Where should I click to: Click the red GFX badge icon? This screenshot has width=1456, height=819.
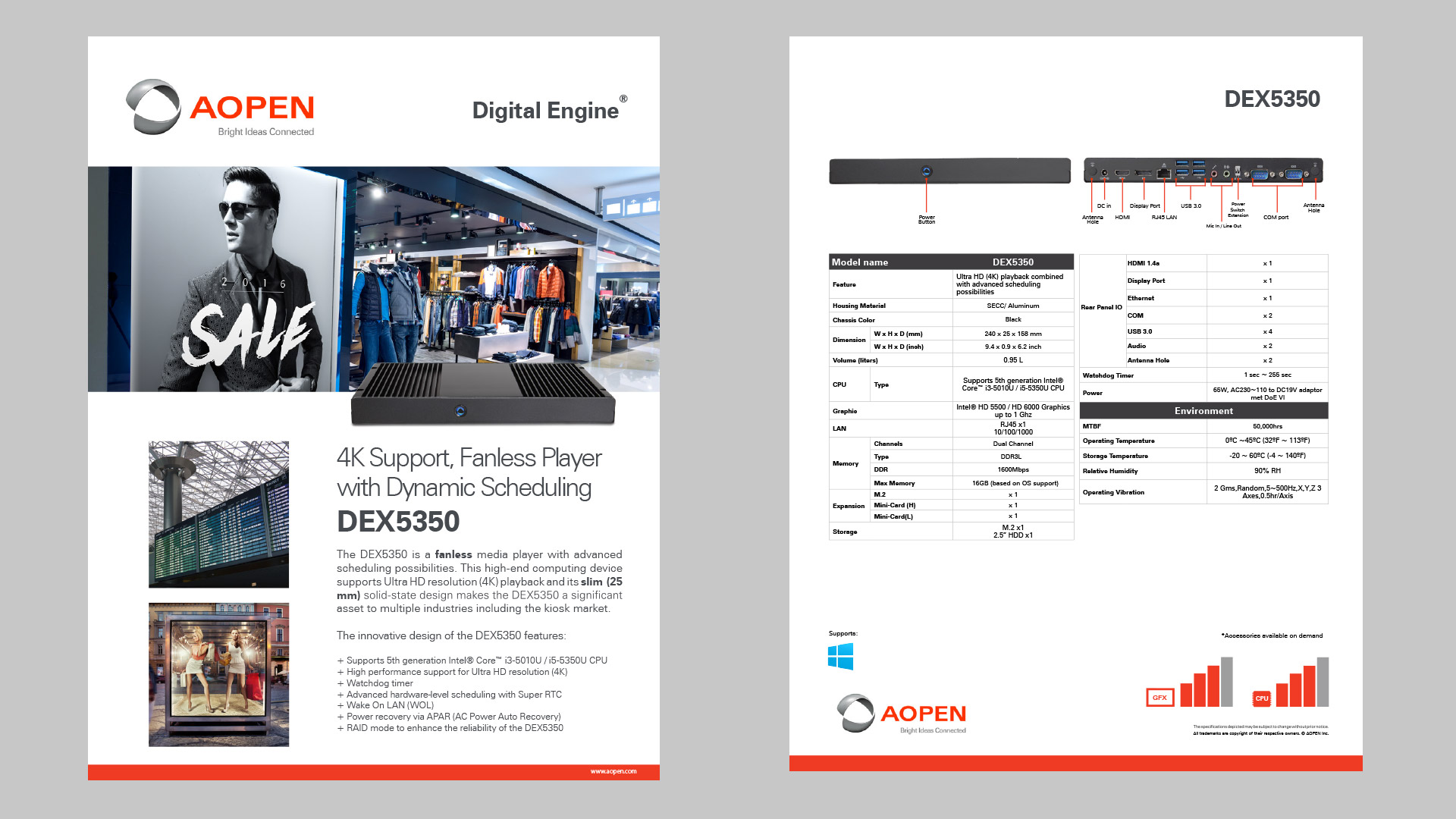pos(1159,698)
